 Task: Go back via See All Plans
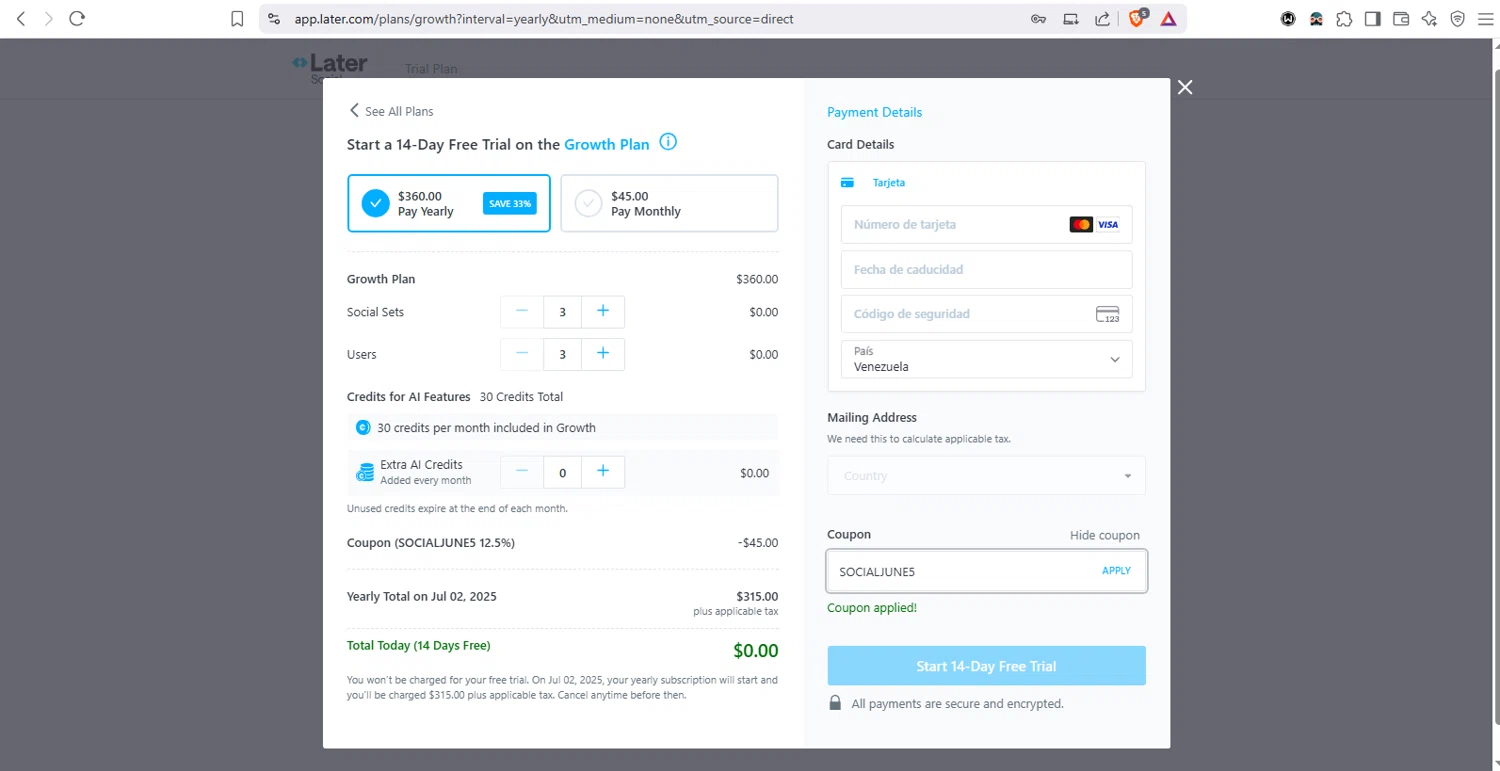click(x=391, y=111)
